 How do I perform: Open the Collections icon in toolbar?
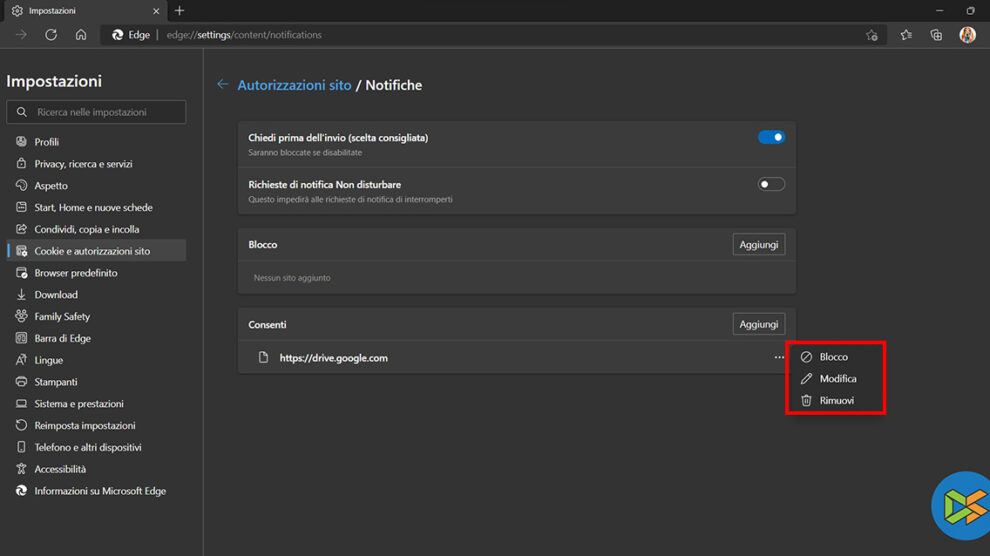(936, 35)
